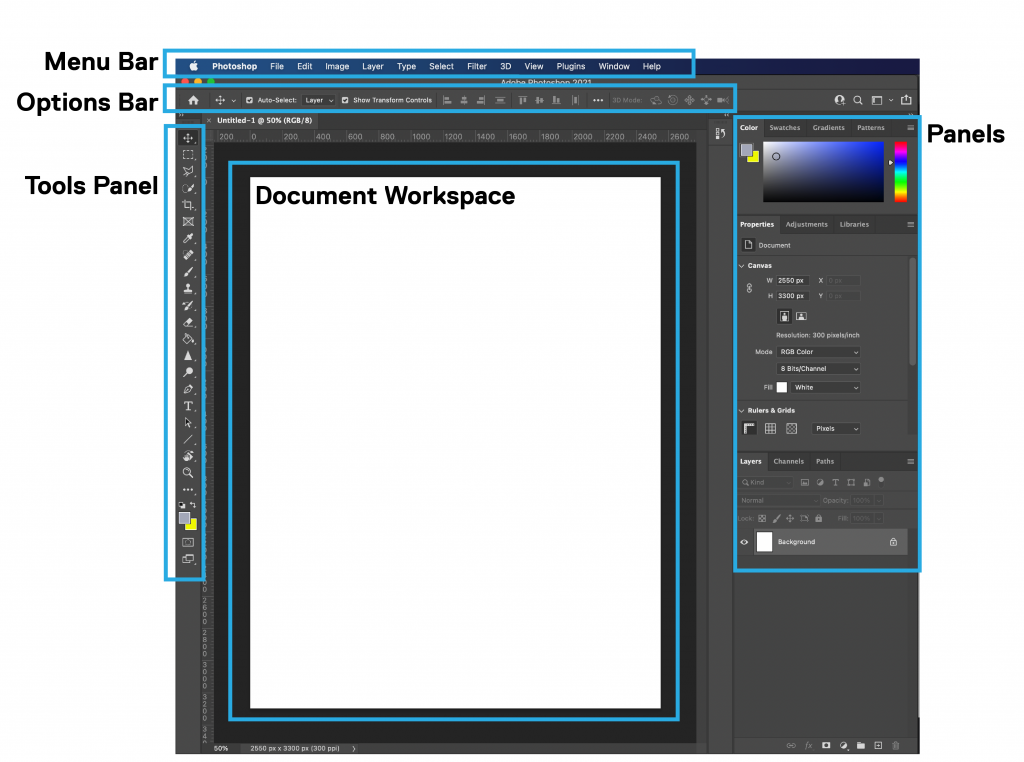The height and width of the screenshot is (762, 1024).
Task: Select the History Brush tool
Action: [188, 306]
